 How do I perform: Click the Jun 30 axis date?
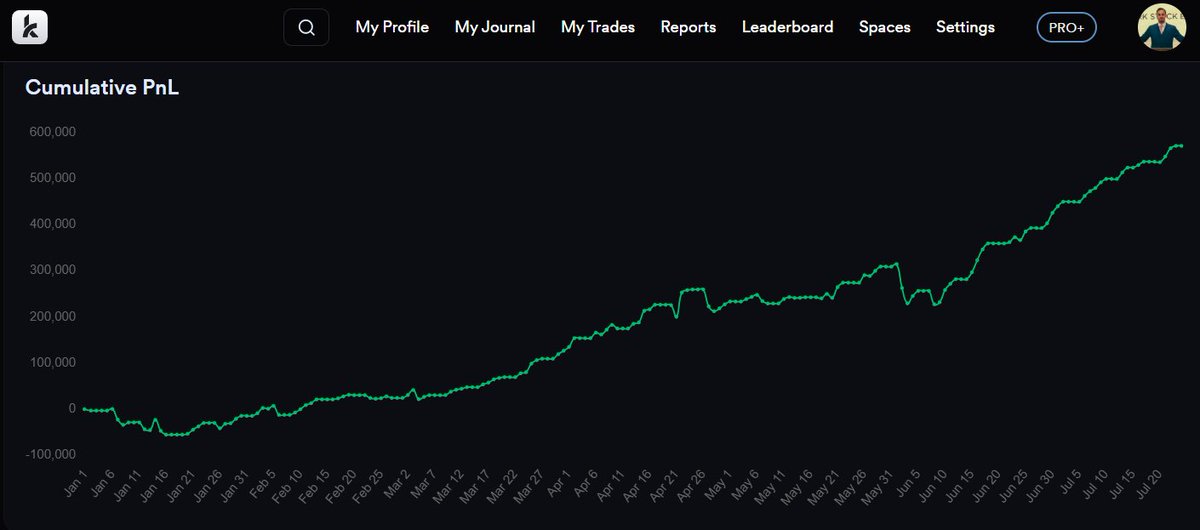pyautogui.click(x=1038, y=486)
